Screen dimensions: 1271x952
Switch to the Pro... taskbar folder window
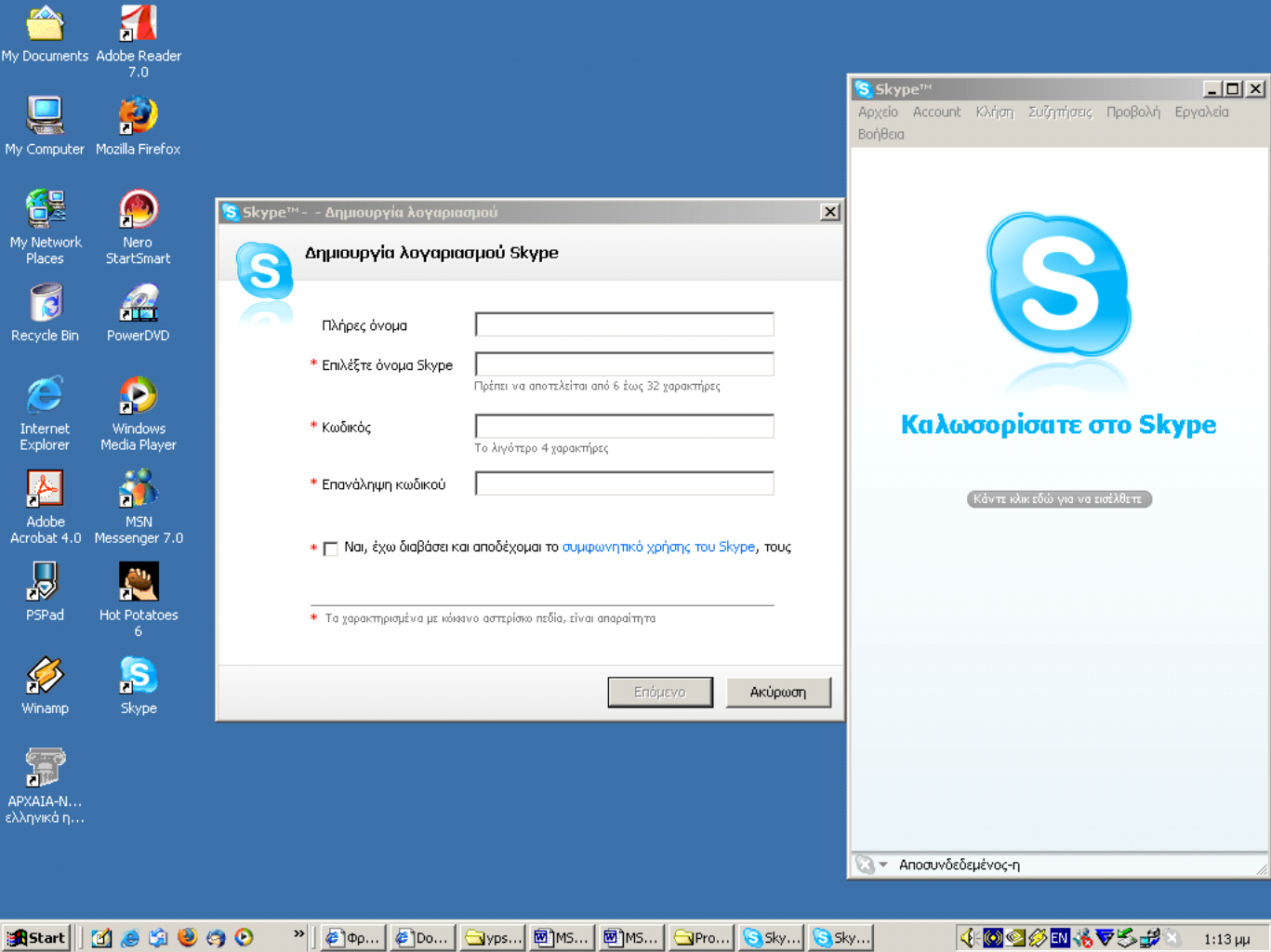(701, 937)
